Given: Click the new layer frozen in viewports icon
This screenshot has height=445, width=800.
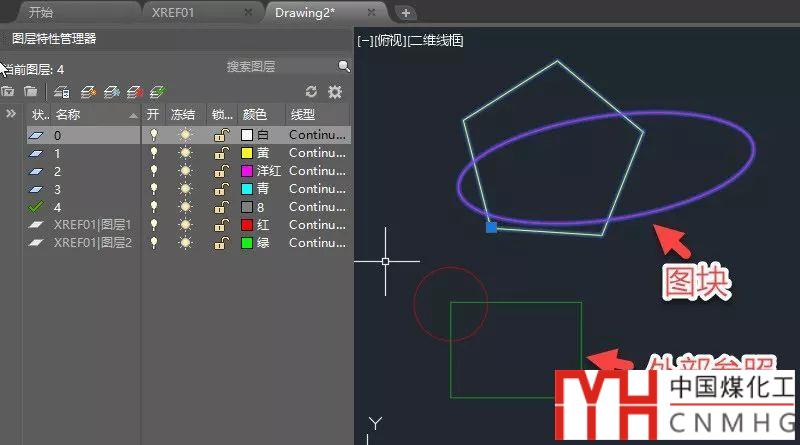Looking at the screenshot, I should pyautogui.click(x=111, y=92).
